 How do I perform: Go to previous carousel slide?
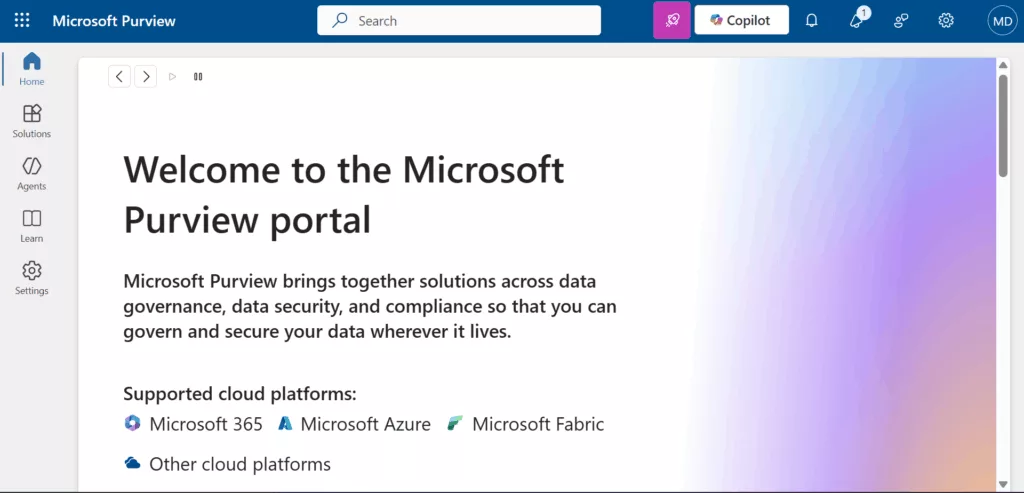[120, 76]
